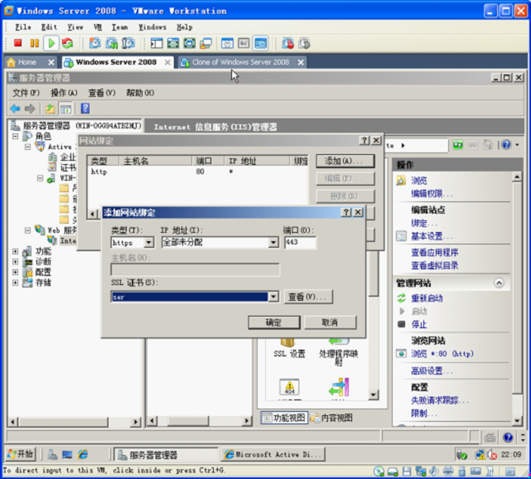Switch to the 内容视图 tab
Image resolution: width=531 pixels, height=479 pixels.
click(332, 418)
